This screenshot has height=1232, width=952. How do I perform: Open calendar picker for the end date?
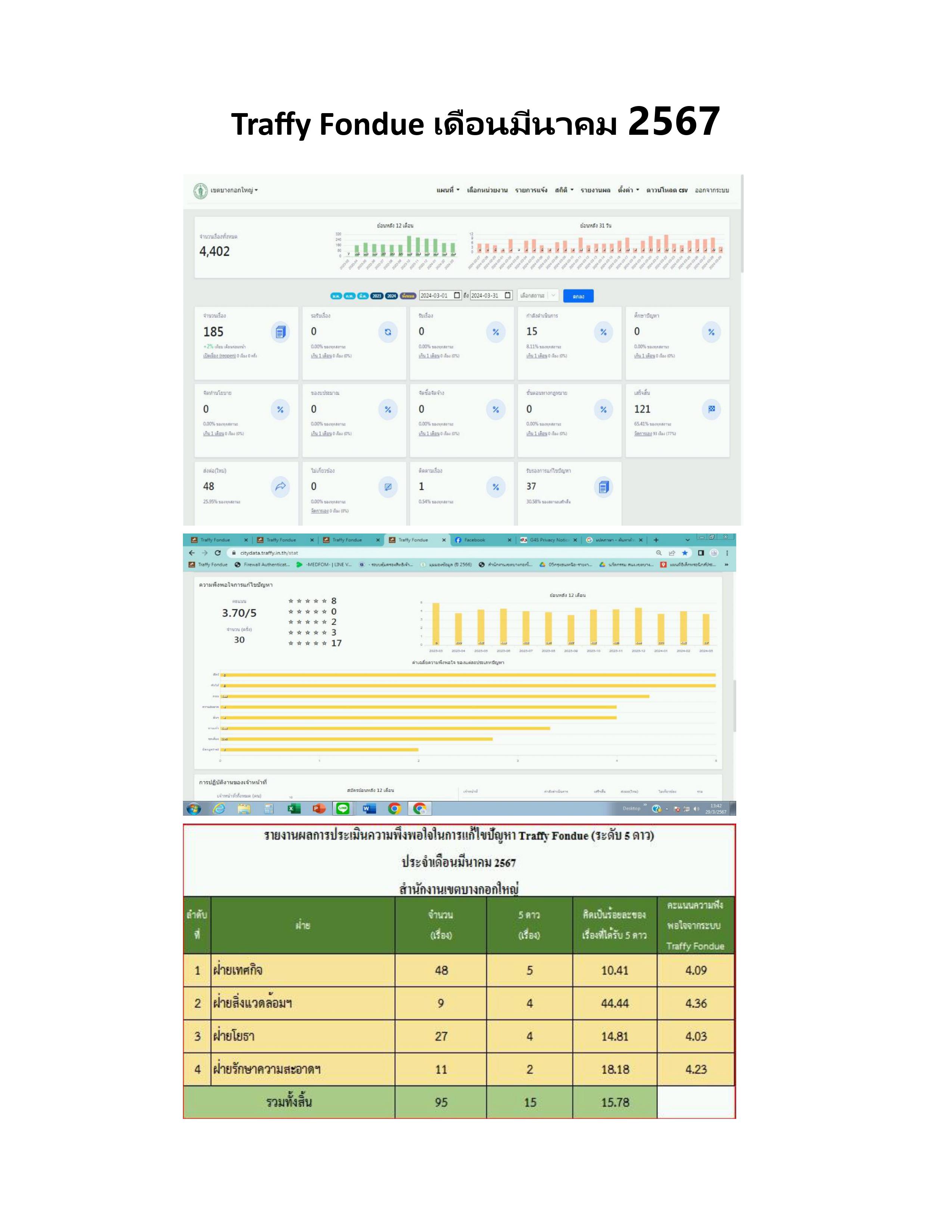[508, 296]
